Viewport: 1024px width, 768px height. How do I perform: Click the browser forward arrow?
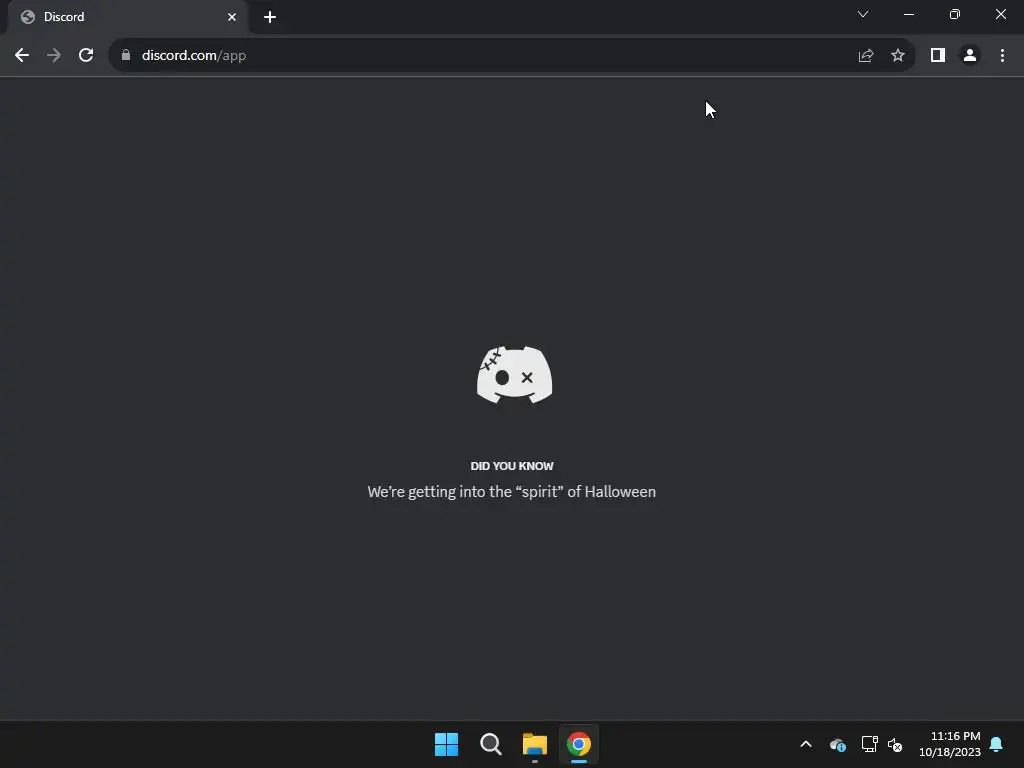54,56
